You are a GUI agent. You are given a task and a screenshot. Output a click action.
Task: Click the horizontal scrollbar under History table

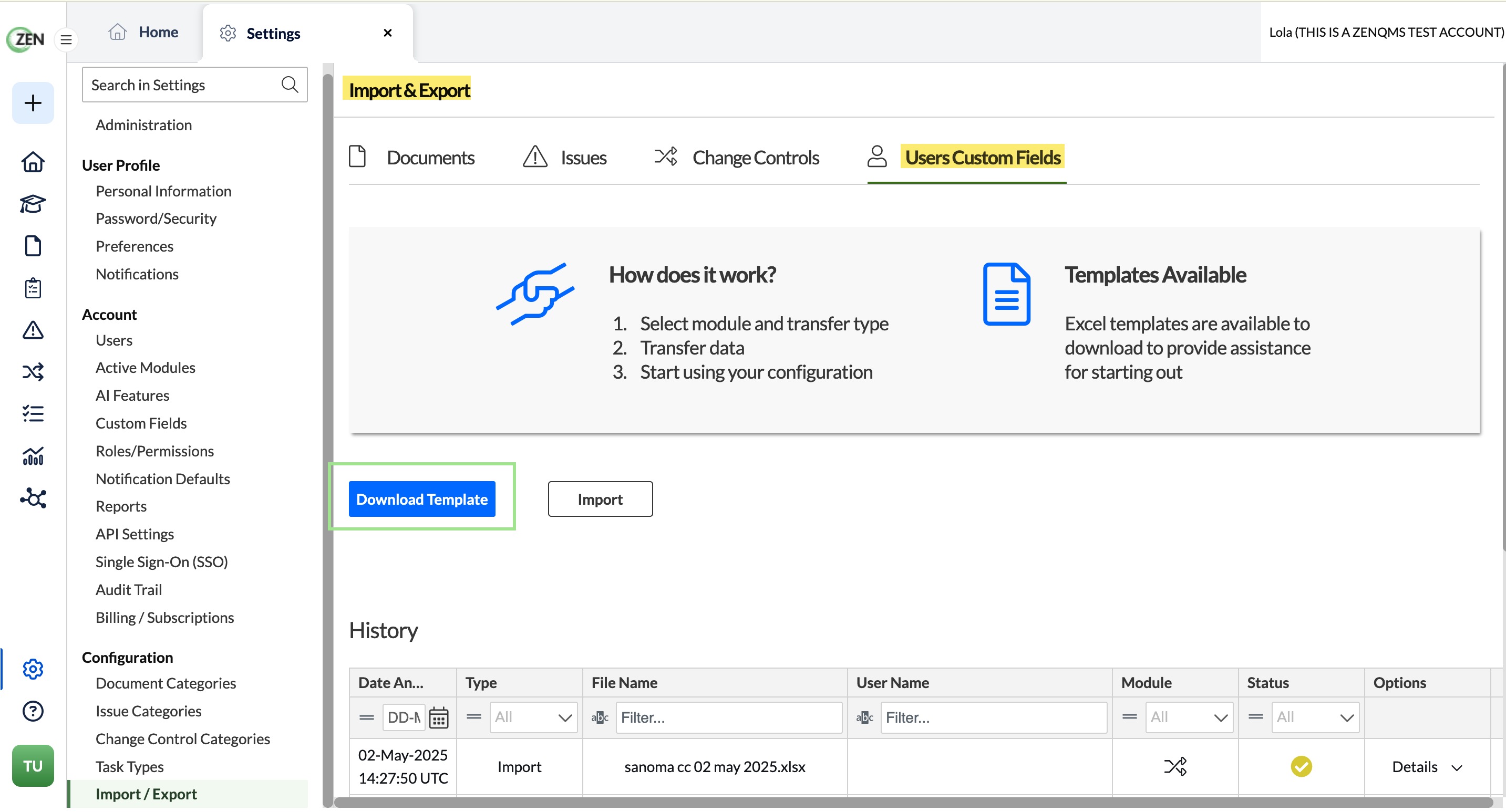click(913, 802)
